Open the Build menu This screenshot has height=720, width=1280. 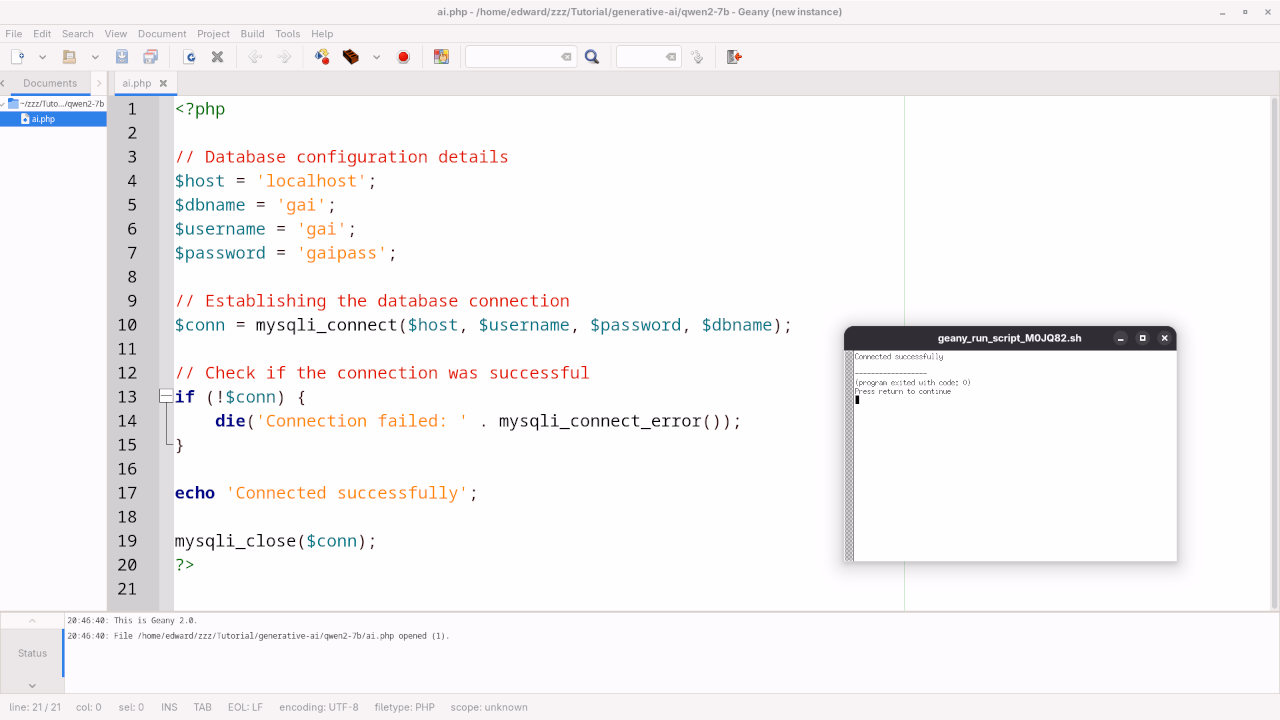[x=252, y=34]
